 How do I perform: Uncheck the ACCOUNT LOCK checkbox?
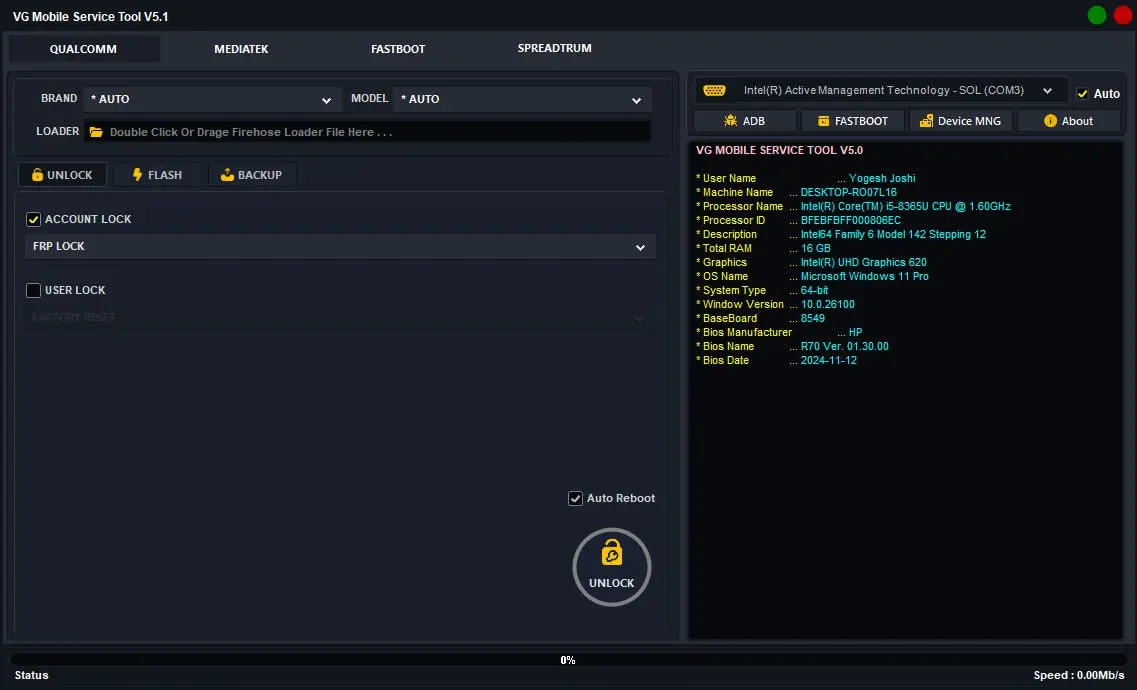tap(33, 219)
